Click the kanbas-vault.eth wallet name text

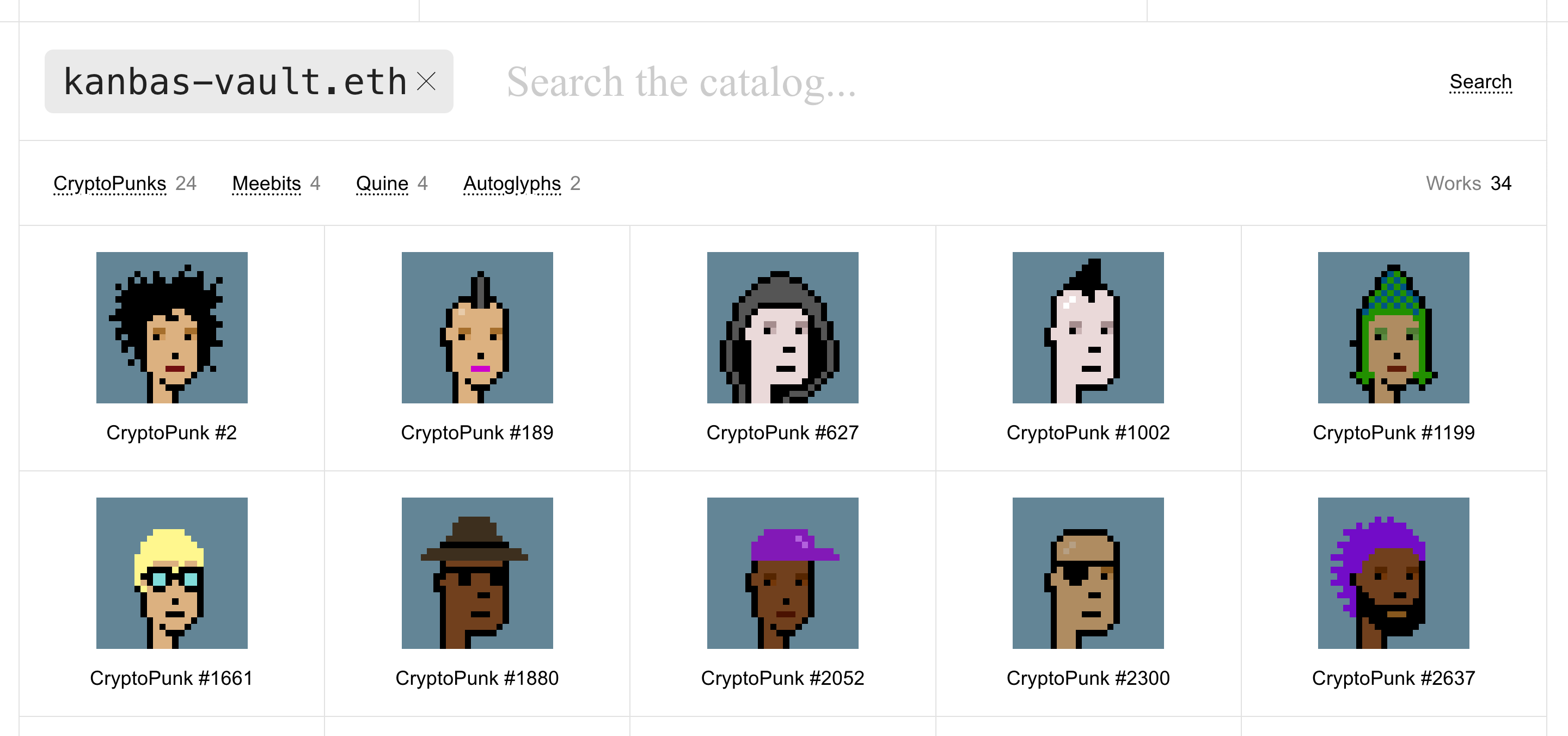click(235, 82)
